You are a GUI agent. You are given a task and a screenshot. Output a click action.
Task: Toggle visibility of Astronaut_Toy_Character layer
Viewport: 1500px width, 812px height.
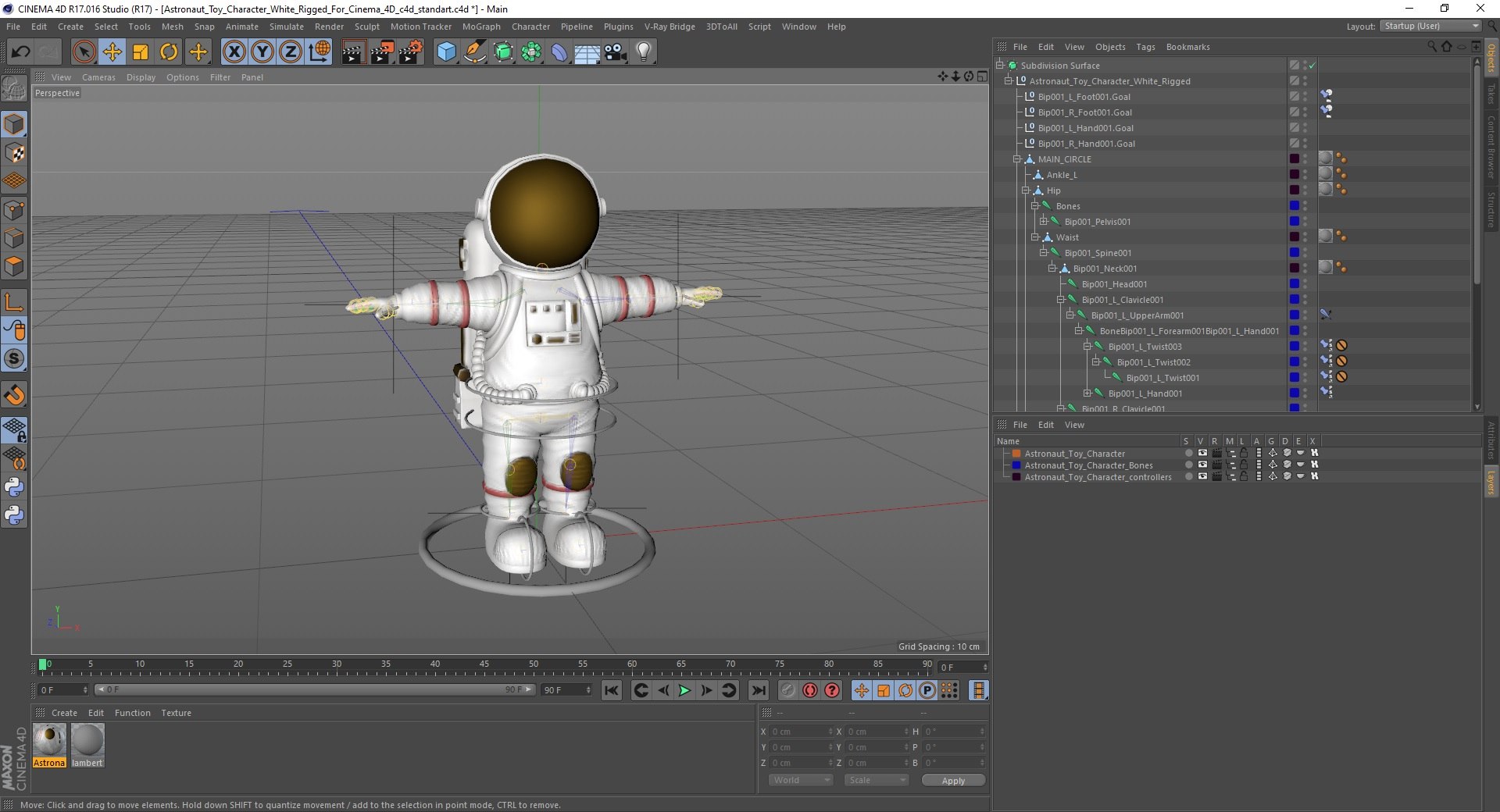click(1202, 453)
